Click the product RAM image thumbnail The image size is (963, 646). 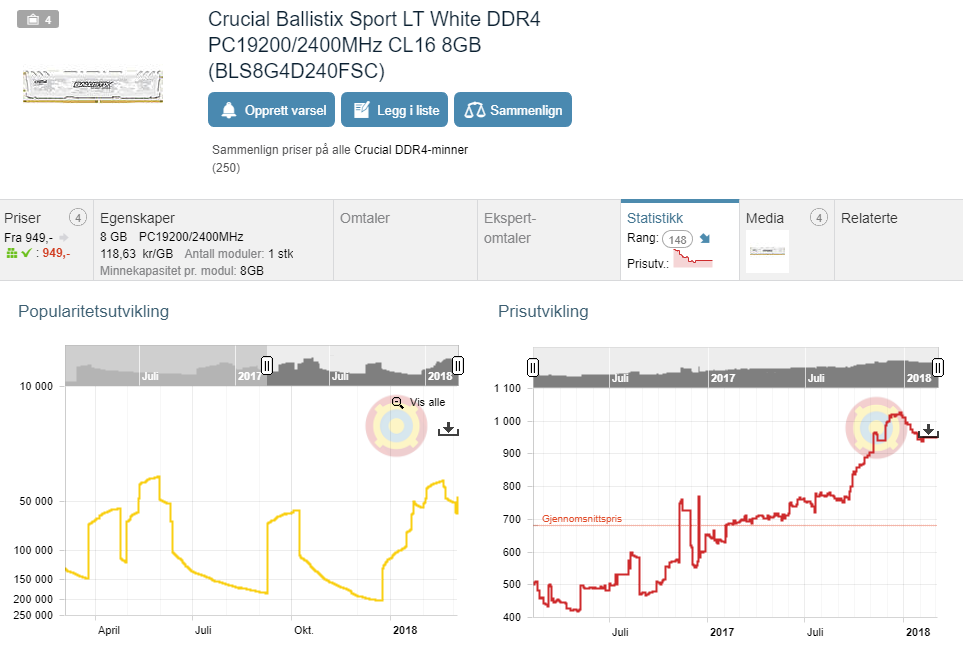tap(93, 85)
